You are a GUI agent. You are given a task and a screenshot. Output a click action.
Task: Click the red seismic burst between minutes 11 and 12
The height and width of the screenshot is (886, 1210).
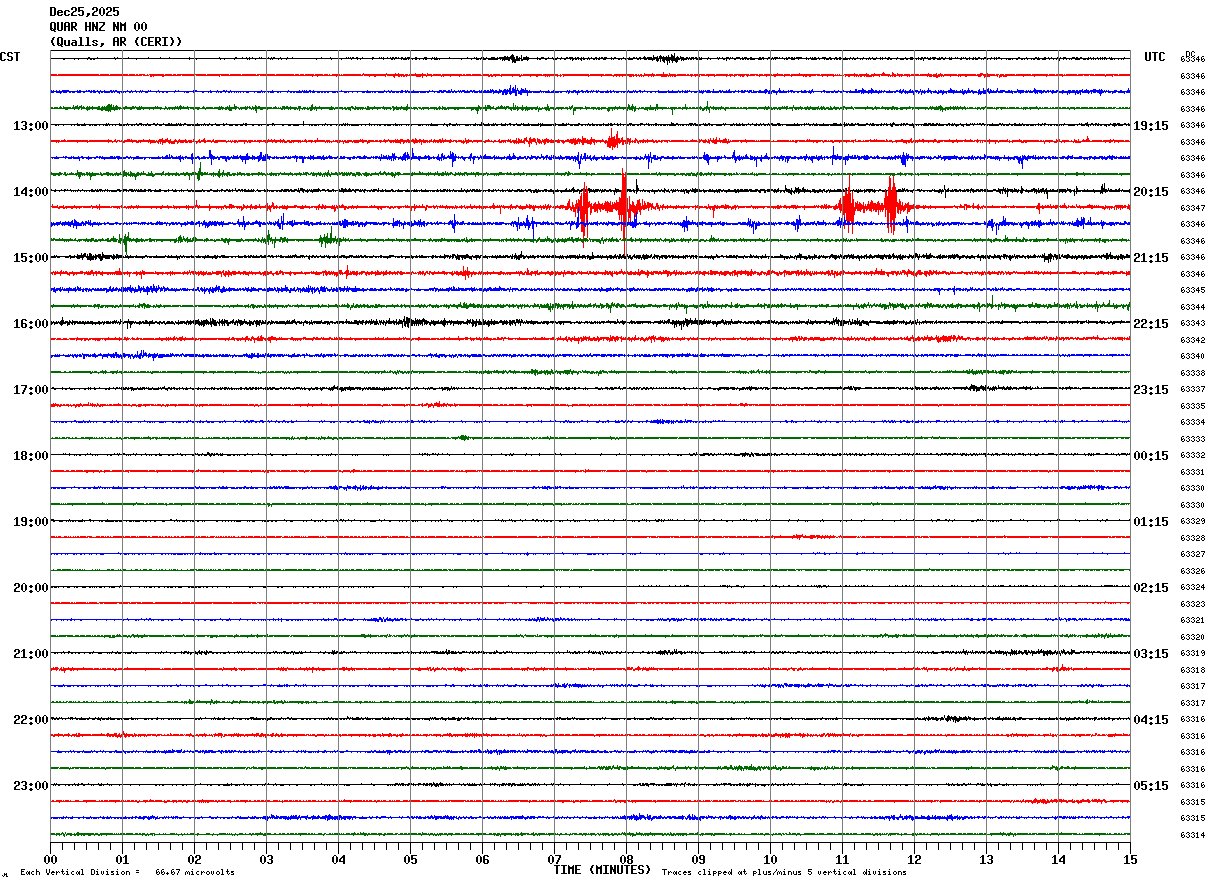[x=873, y=206]
